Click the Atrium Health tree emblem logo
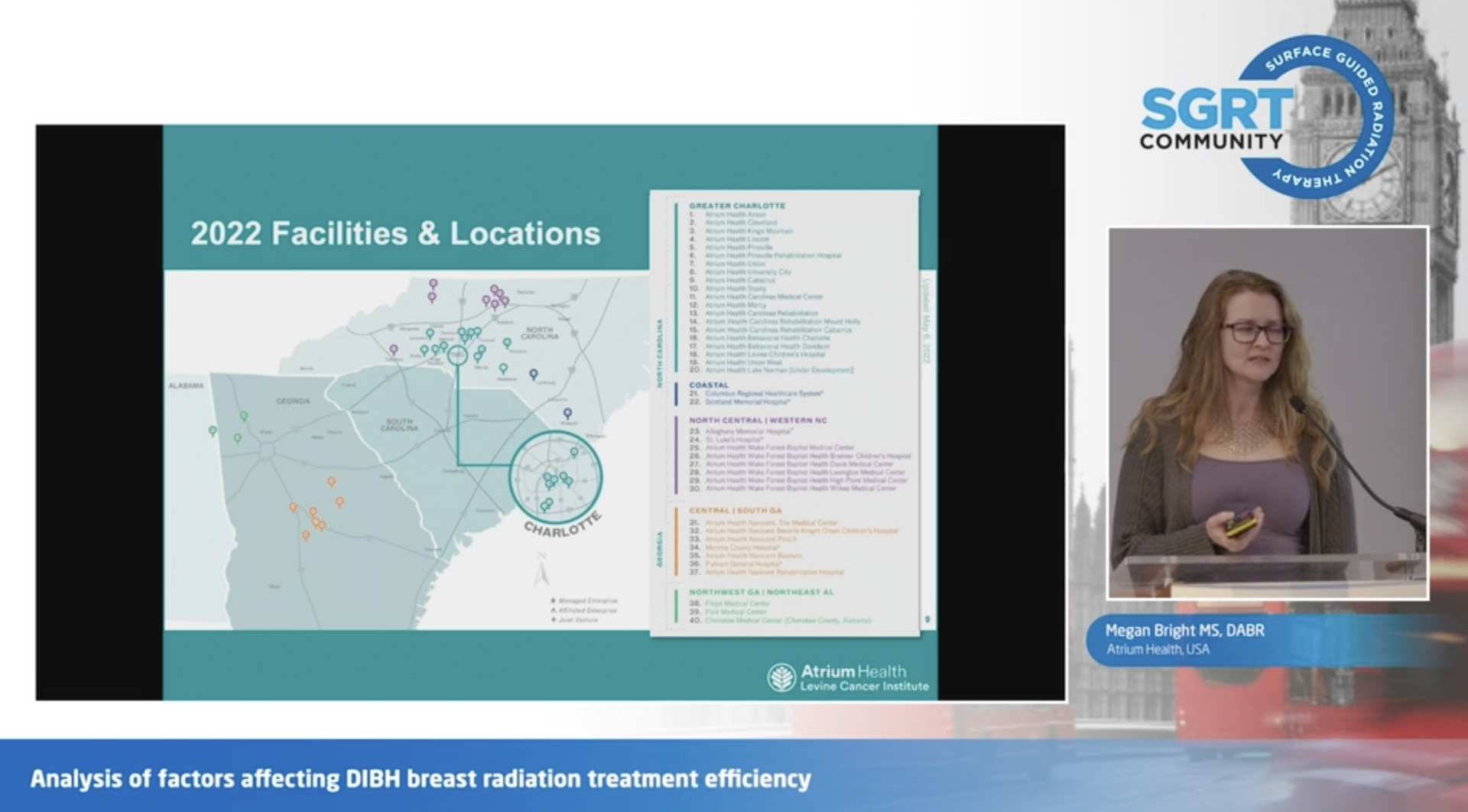The height and width of the screenshot is (812, 1468). [x=781, y=677]
